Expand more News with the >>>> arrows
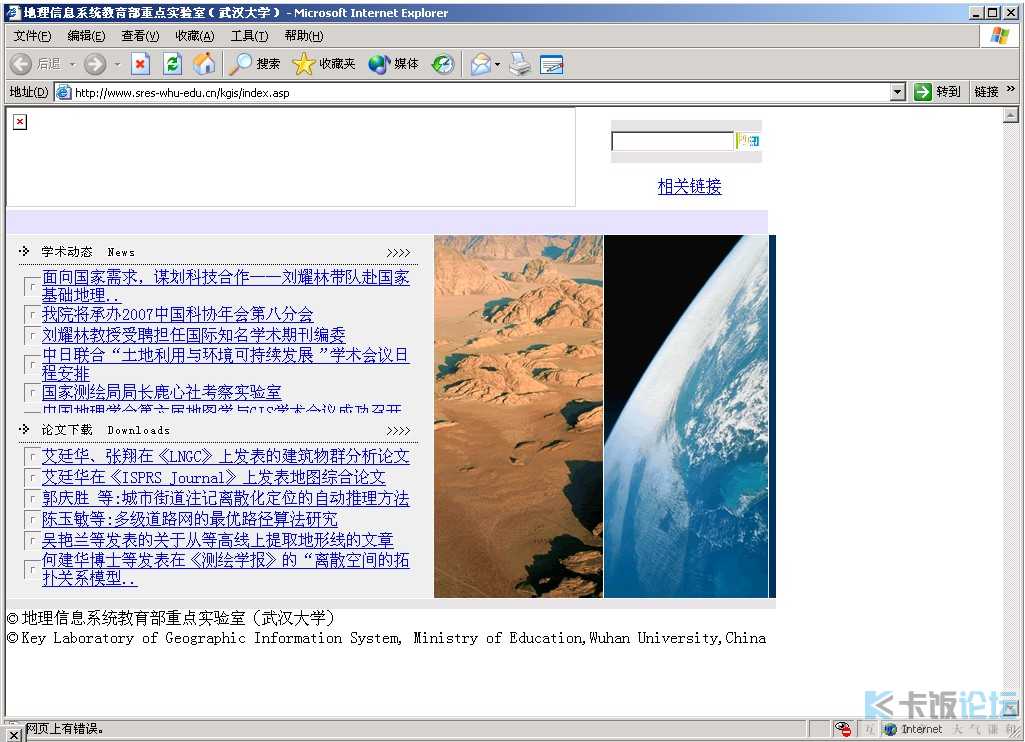 point(398,253)
